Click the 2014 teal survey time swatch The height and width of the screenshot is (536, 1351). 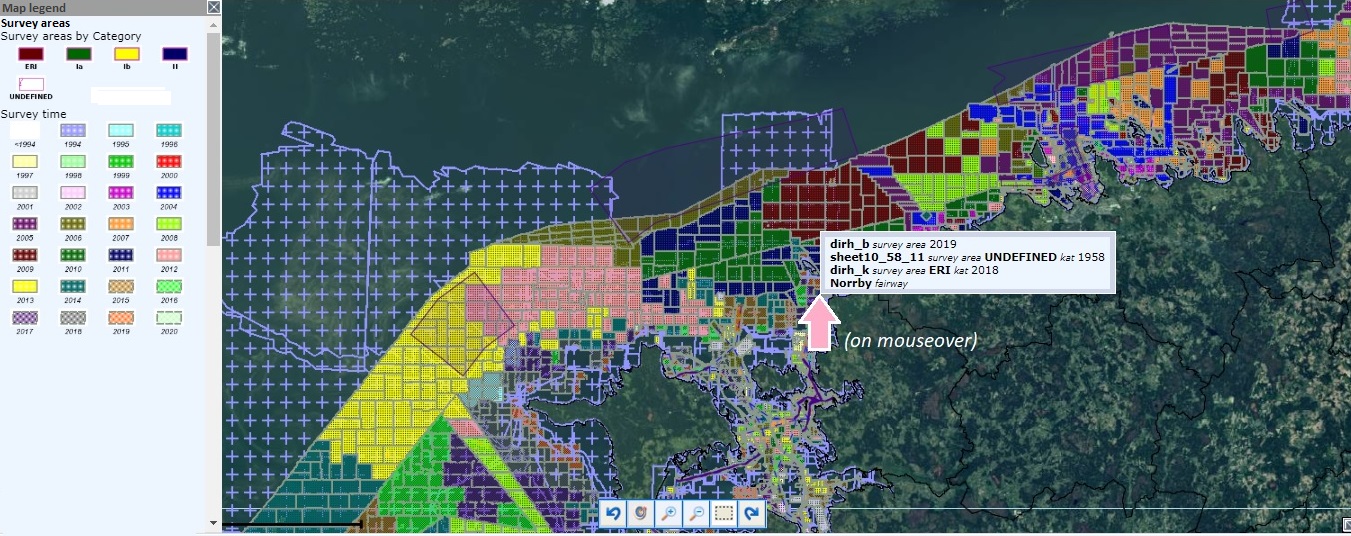[73, 285]
